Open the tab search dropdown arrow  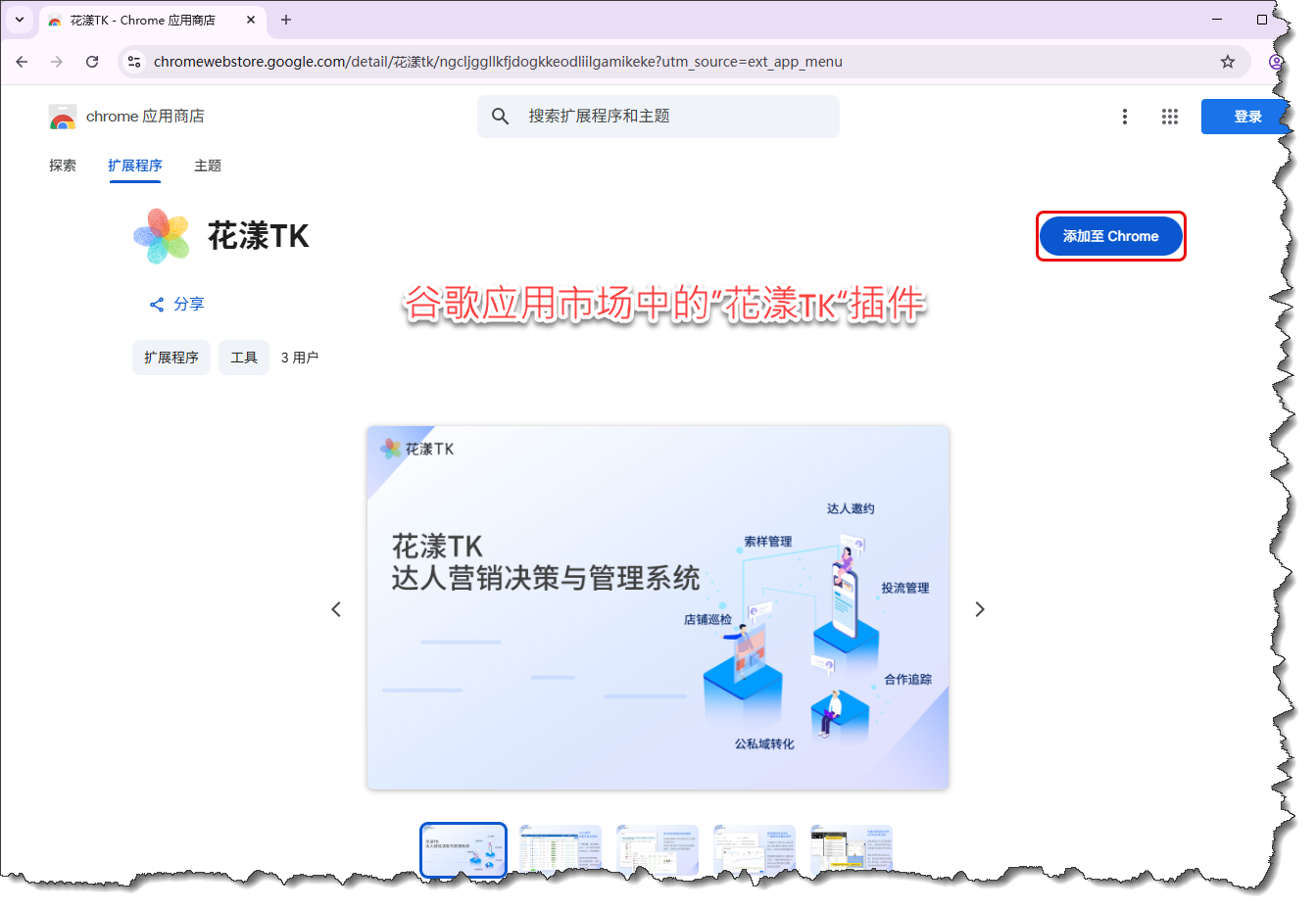pyautogui.click(x=19, y=20)
